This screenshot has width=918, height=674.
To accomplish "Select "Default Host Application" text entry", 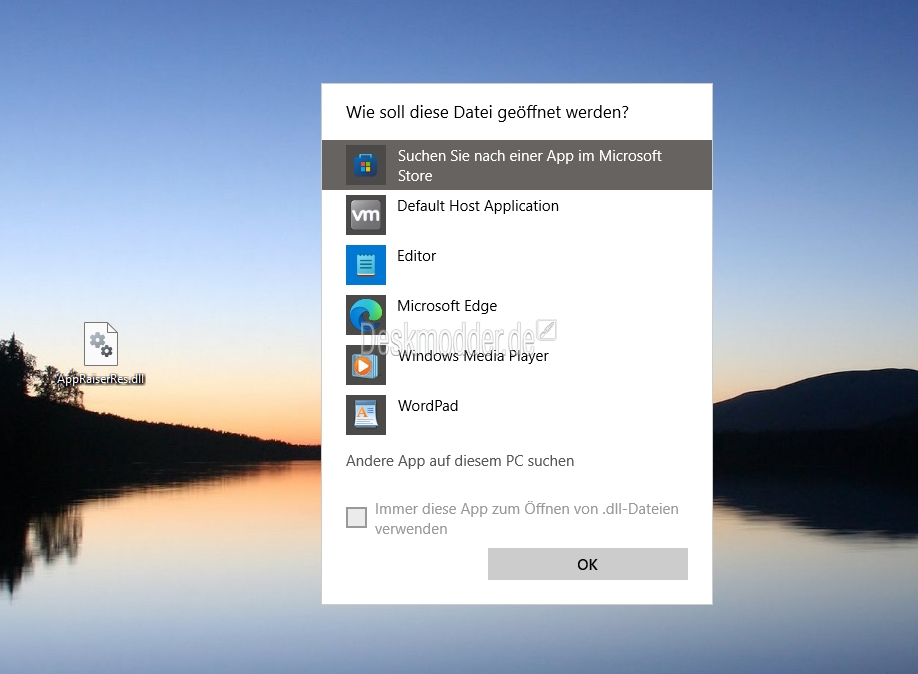I will coord(478,206).
